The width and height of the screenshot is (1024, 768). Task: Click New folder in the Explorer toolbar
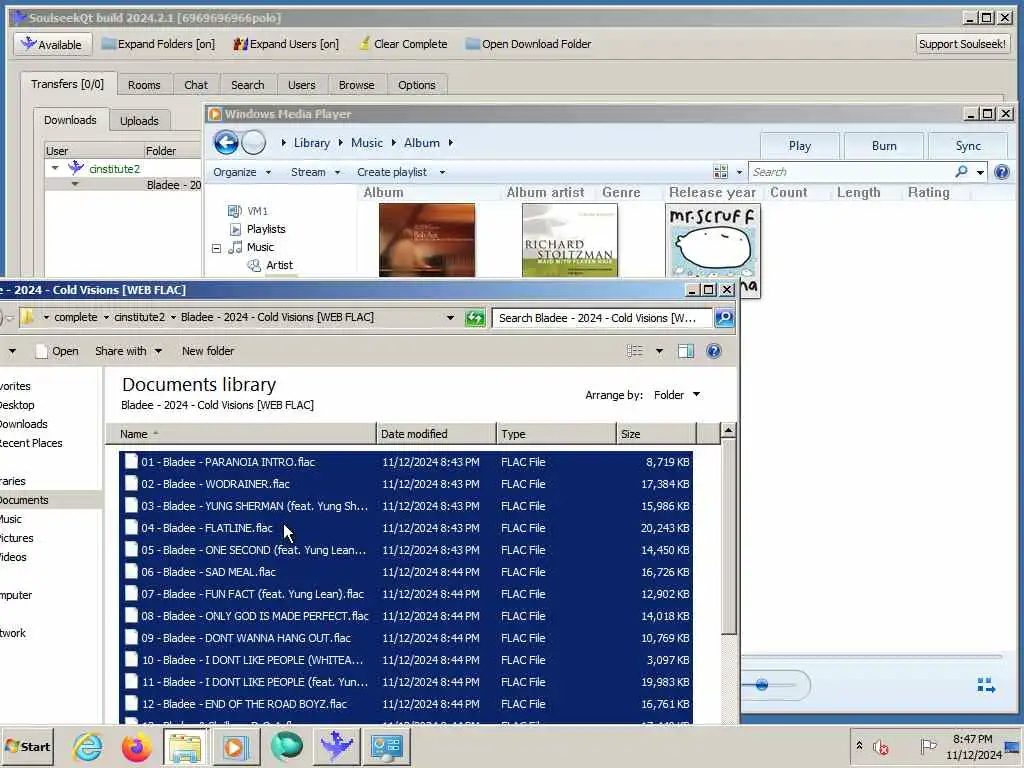tap(208, 351)
